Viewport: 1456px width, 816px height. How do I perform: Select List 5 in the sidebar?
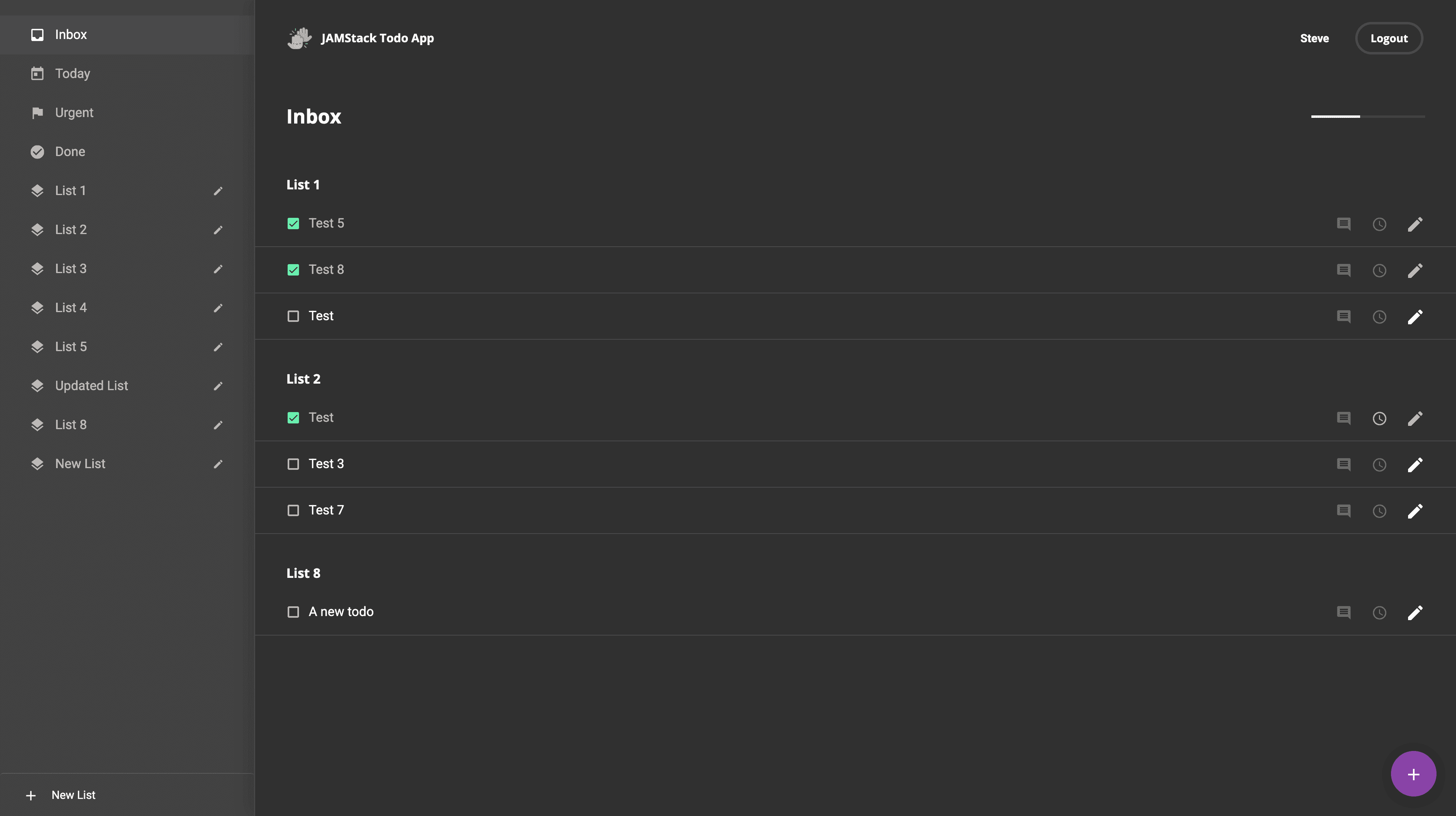pyautogui.click(x=71, y=347)
